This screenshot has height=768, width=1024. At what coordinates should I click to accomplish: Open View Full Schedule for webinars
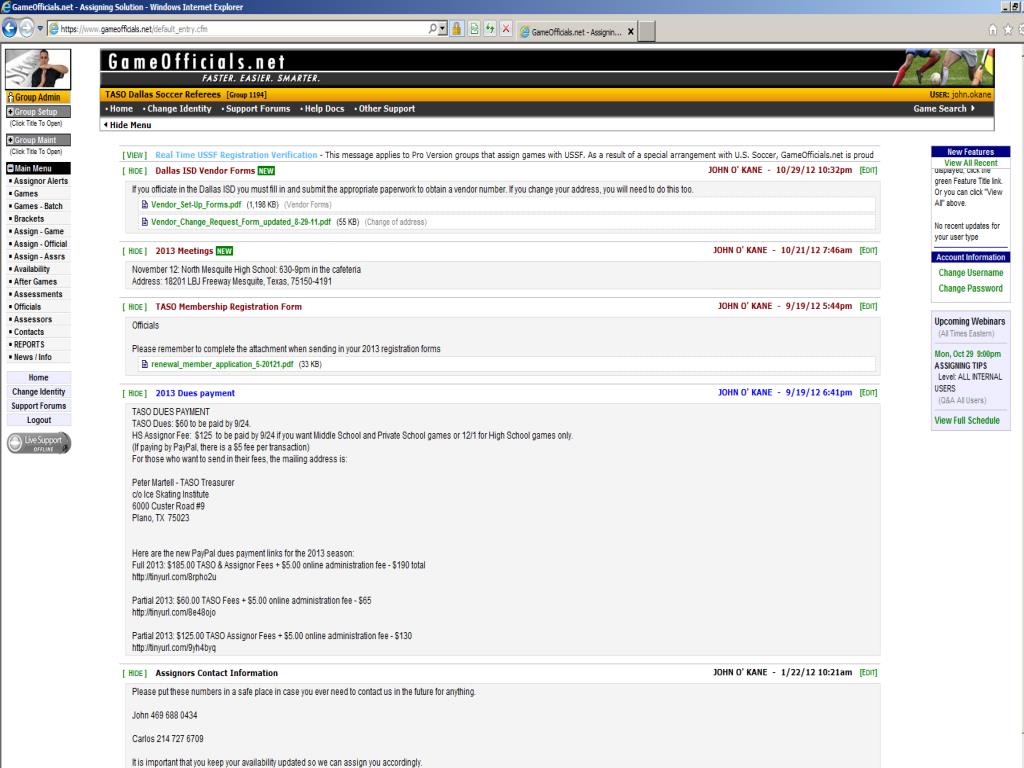pyautogui.click(x=967, y=421)
